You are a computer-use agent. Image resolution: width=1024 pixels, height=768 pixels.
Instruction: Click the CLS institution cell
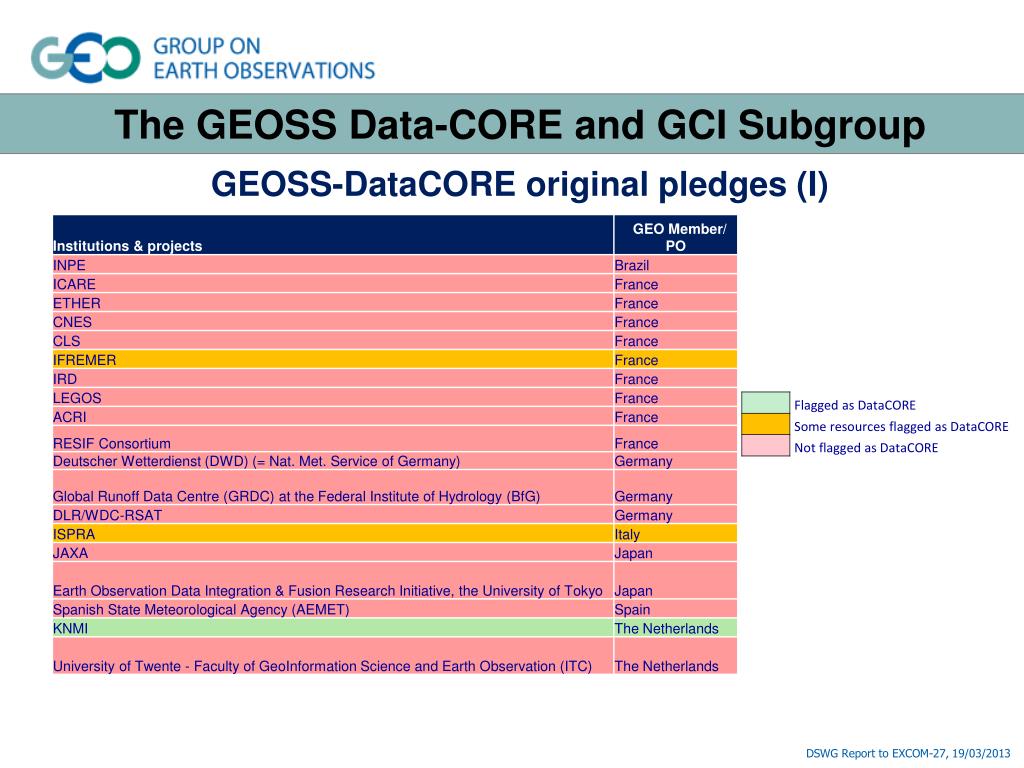click(333, 340)
